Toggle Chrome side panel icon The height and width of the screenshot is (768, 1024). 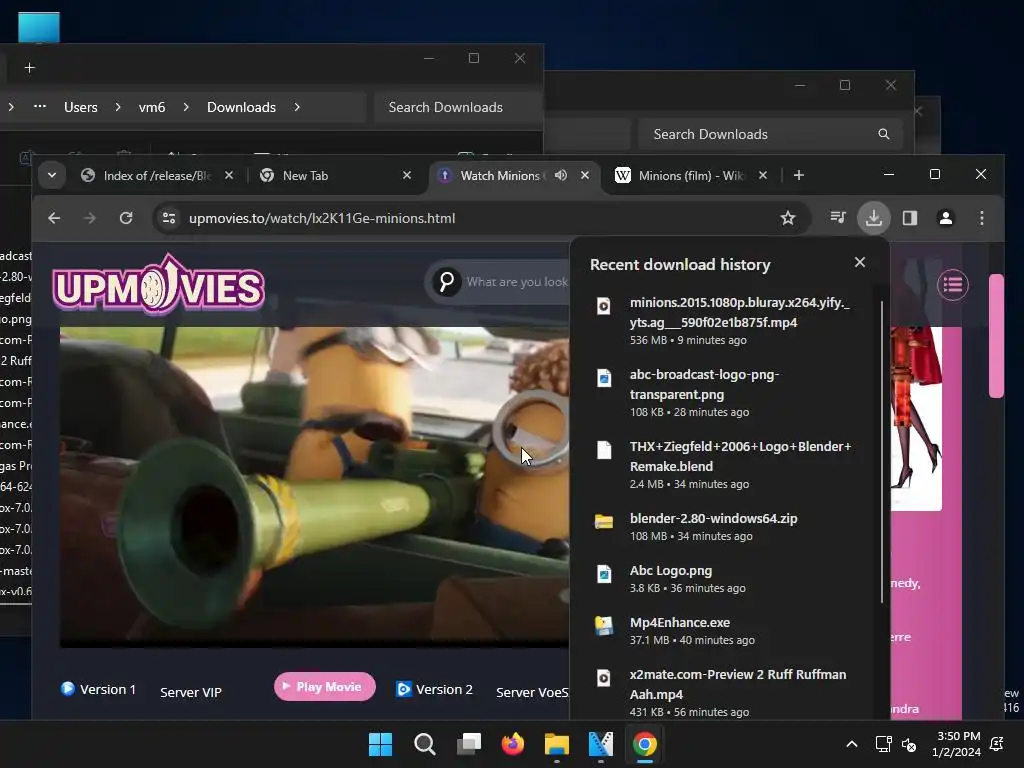click(x=910, y=218)
